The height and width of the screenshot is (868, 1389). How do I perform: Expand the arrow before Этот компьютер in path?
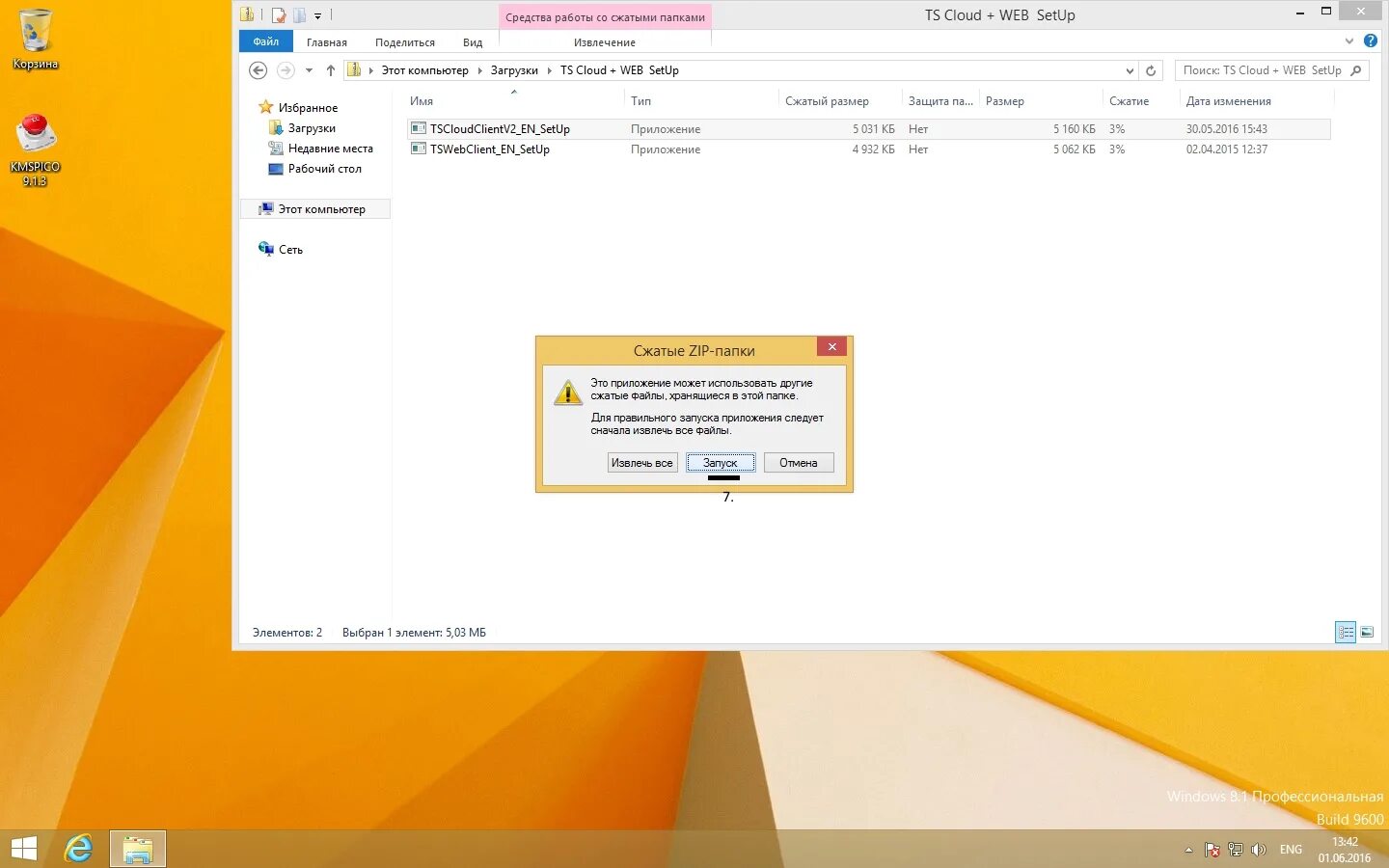pyautogui.click(x=370, y=70)
